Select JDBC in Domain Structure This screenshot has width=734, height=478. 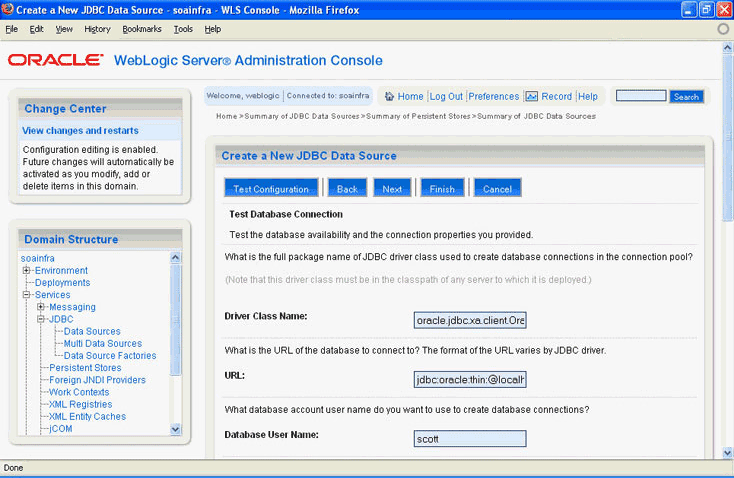click(61, 319)
